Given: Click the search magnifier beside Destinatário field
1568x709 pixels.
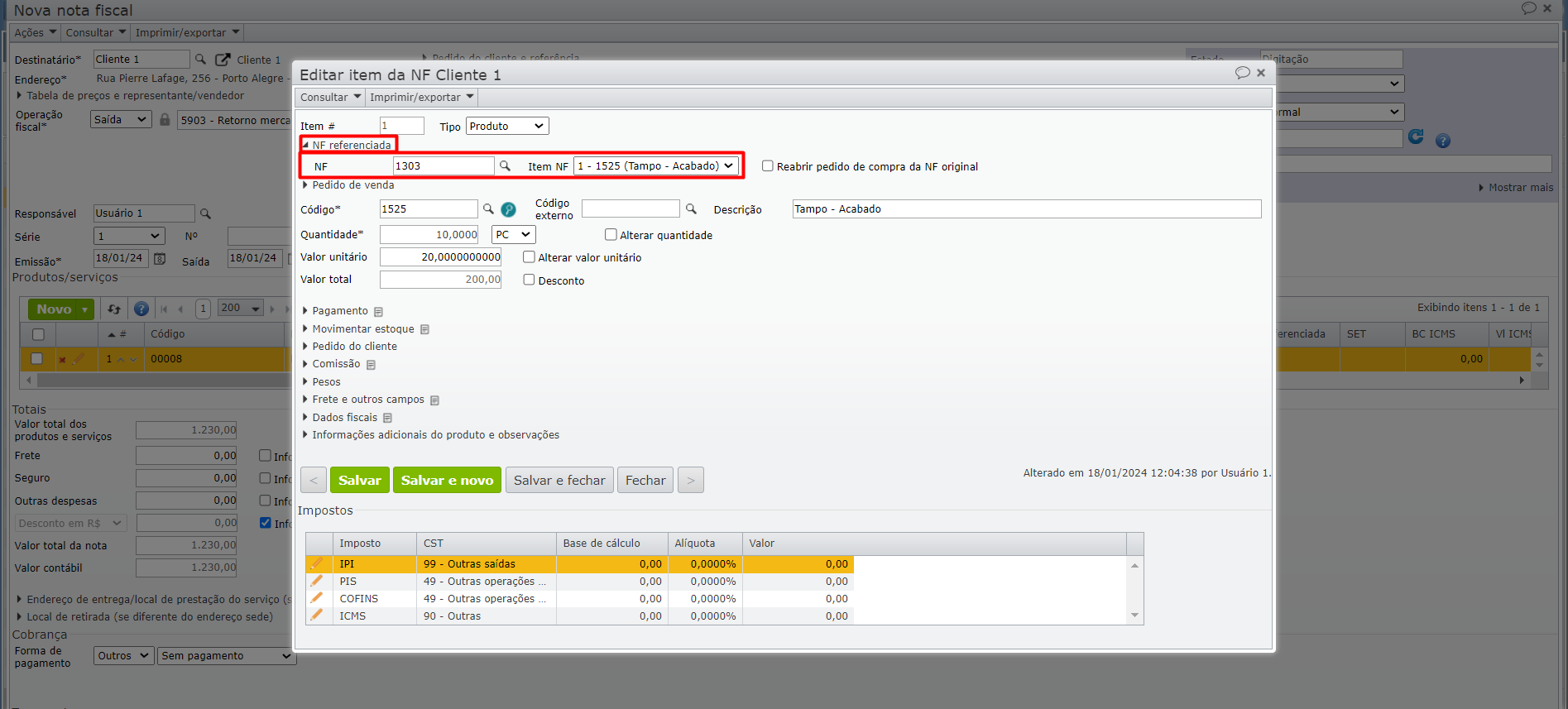Looking at the screenshot, I should click(x=200, y=60).
